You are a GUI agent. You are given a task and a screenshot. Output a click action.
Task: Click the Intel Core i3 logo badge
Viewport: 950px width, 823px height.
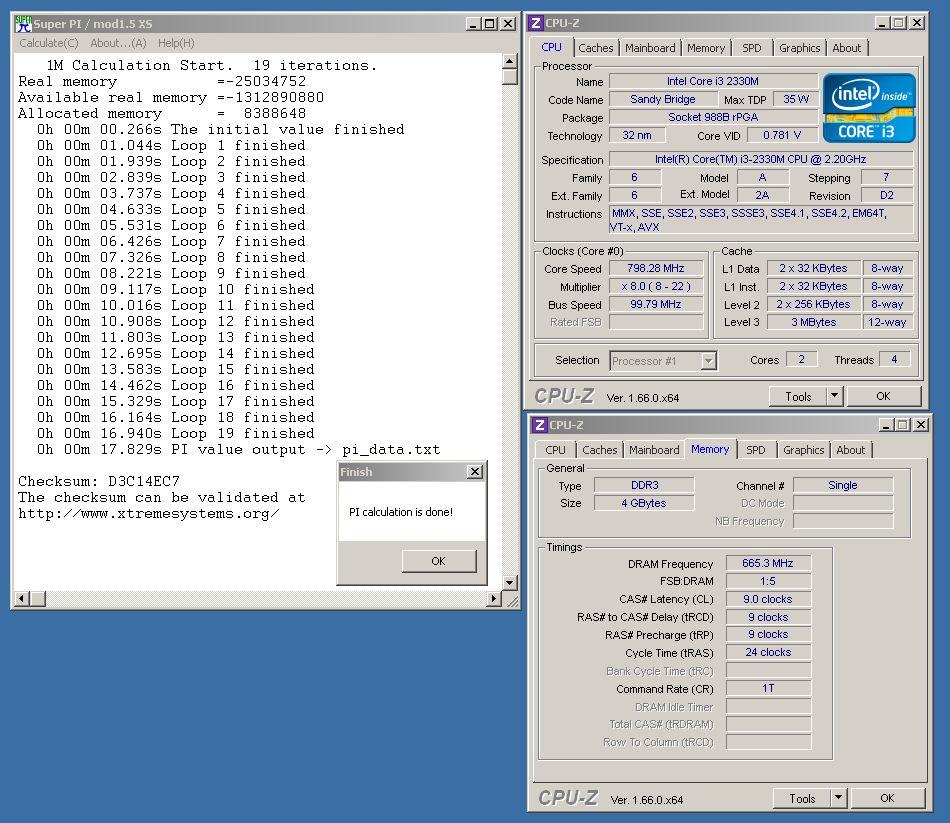[x=869, y=108]
